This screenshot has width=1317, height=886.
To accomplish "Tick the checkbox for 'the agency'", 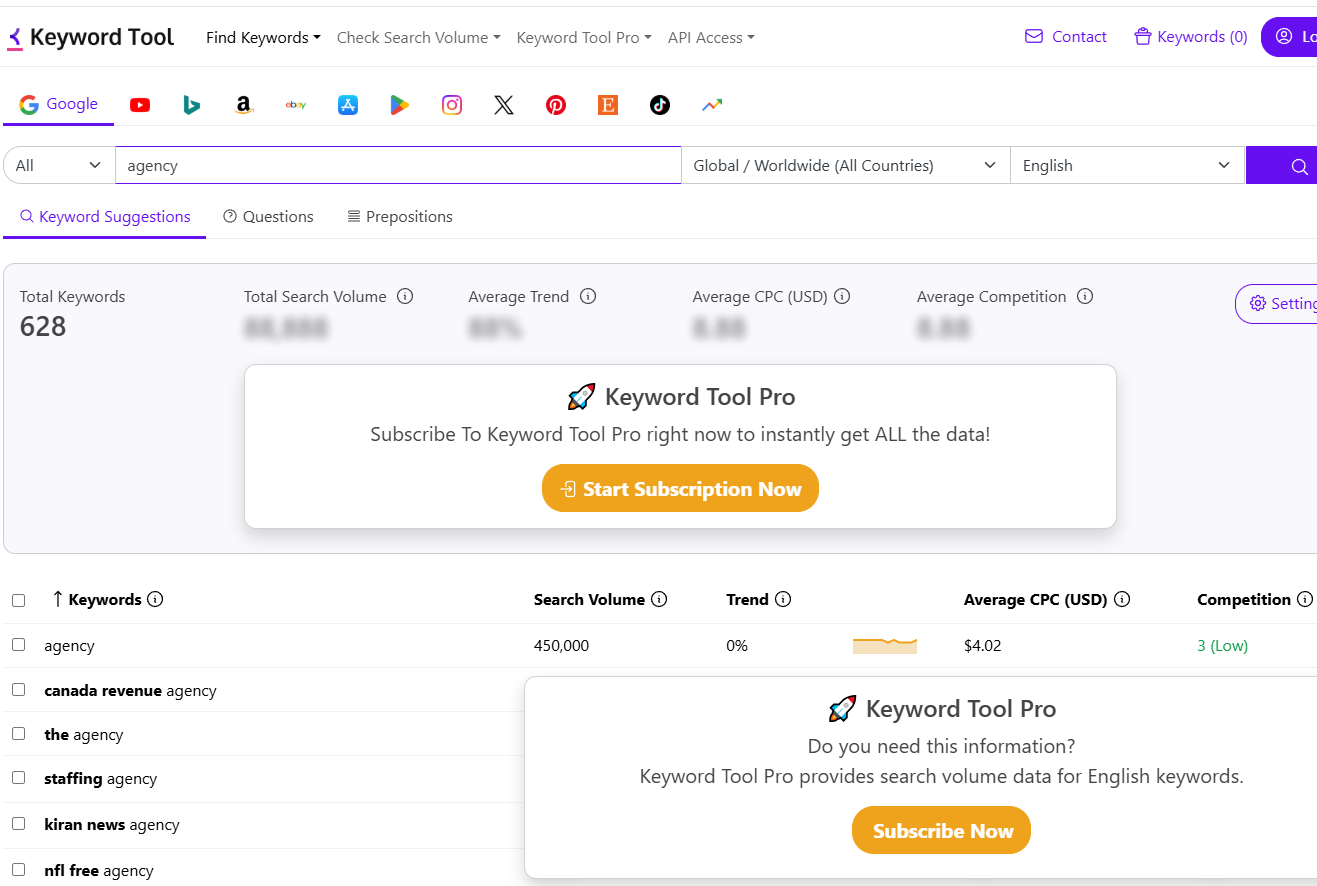I will 18,734.
